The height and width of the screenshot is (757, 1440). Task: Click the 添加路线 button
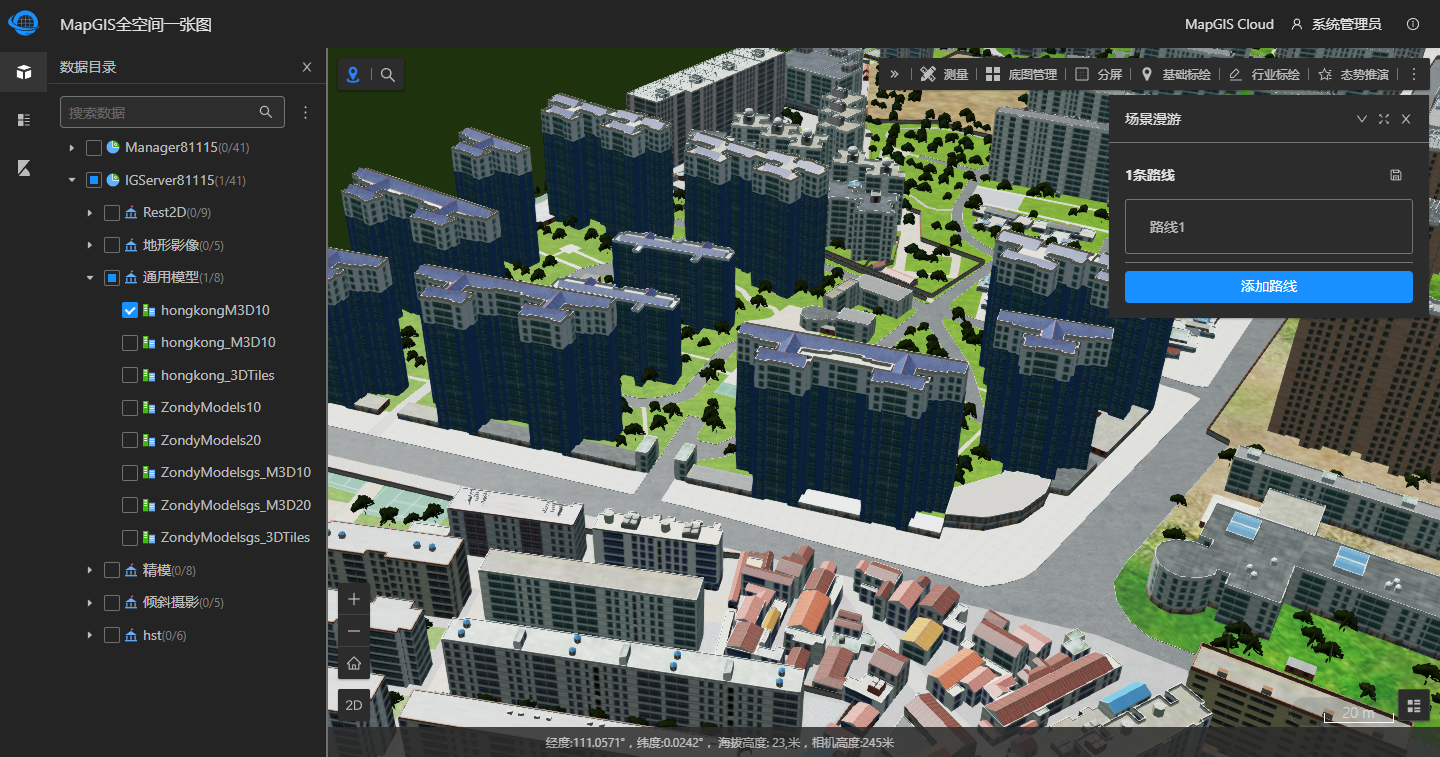(1268, 286)
